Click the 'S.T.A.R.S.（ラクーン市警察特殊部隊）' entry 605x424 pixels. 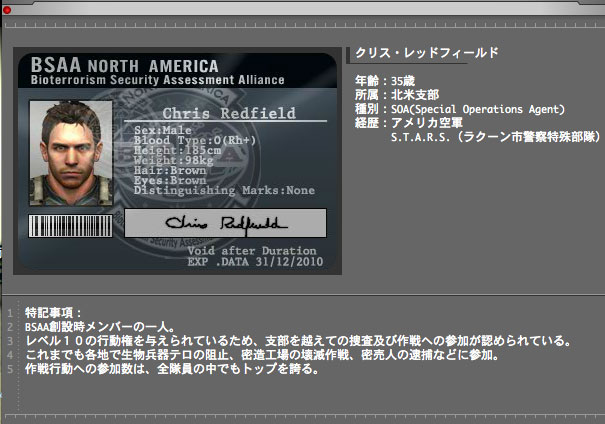tap(496, 137)
